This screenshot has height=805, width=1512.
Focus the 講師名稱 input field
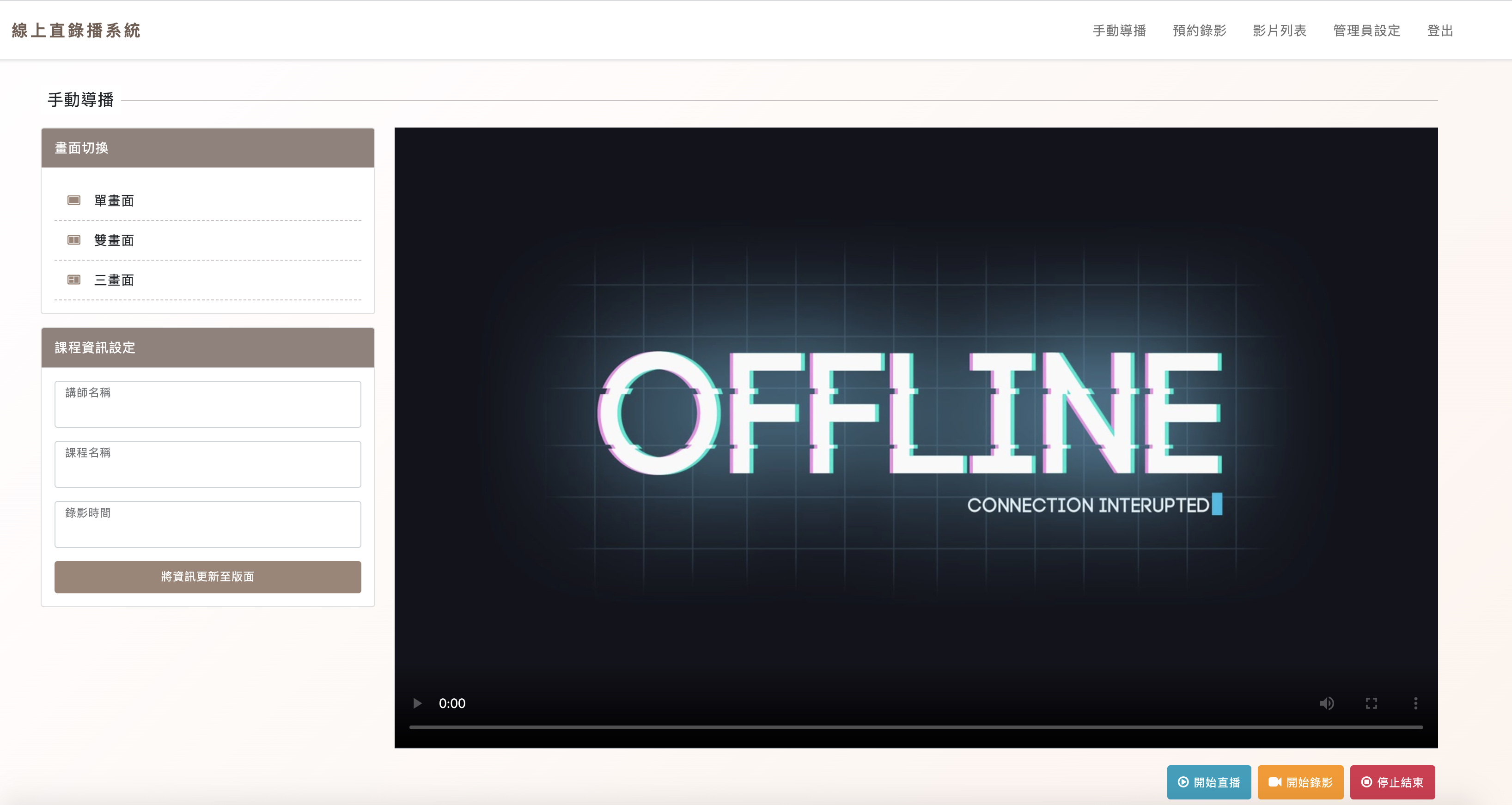pyautogui.click(x=208, y=404)
